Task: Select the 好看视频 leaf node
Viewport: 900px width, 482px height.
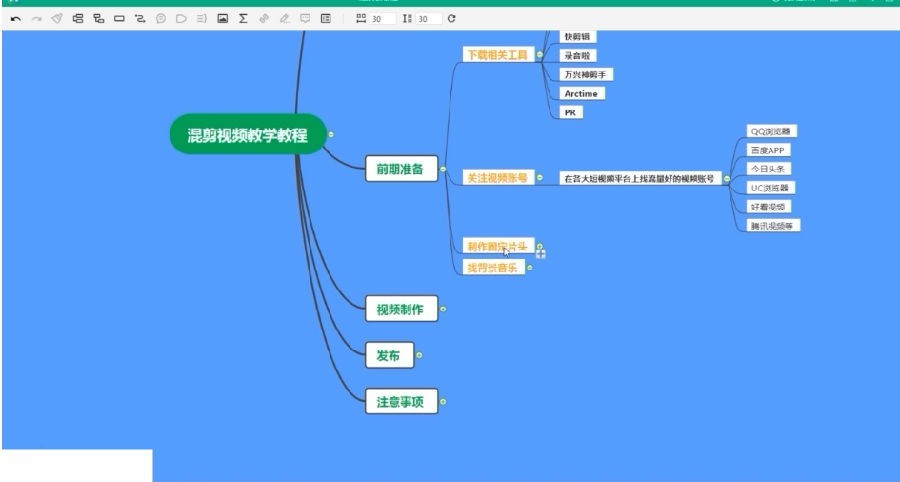Action: point(769,207)
